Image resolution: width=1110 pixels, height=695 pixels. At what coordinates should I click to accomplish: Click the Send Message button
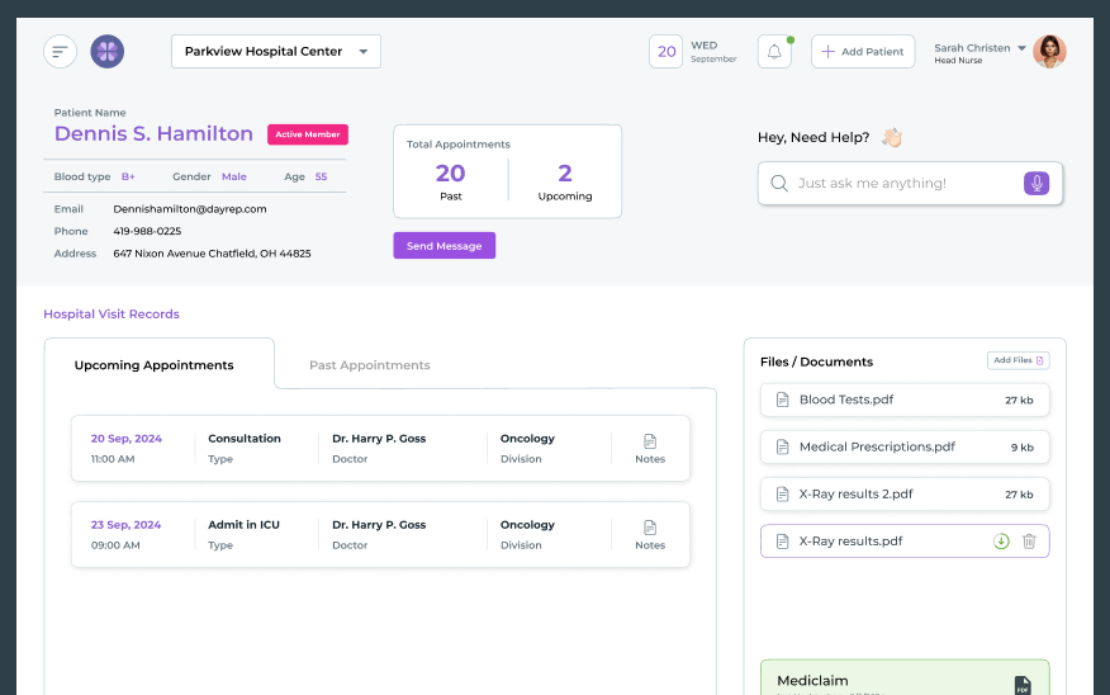click(x=444, y=246)
